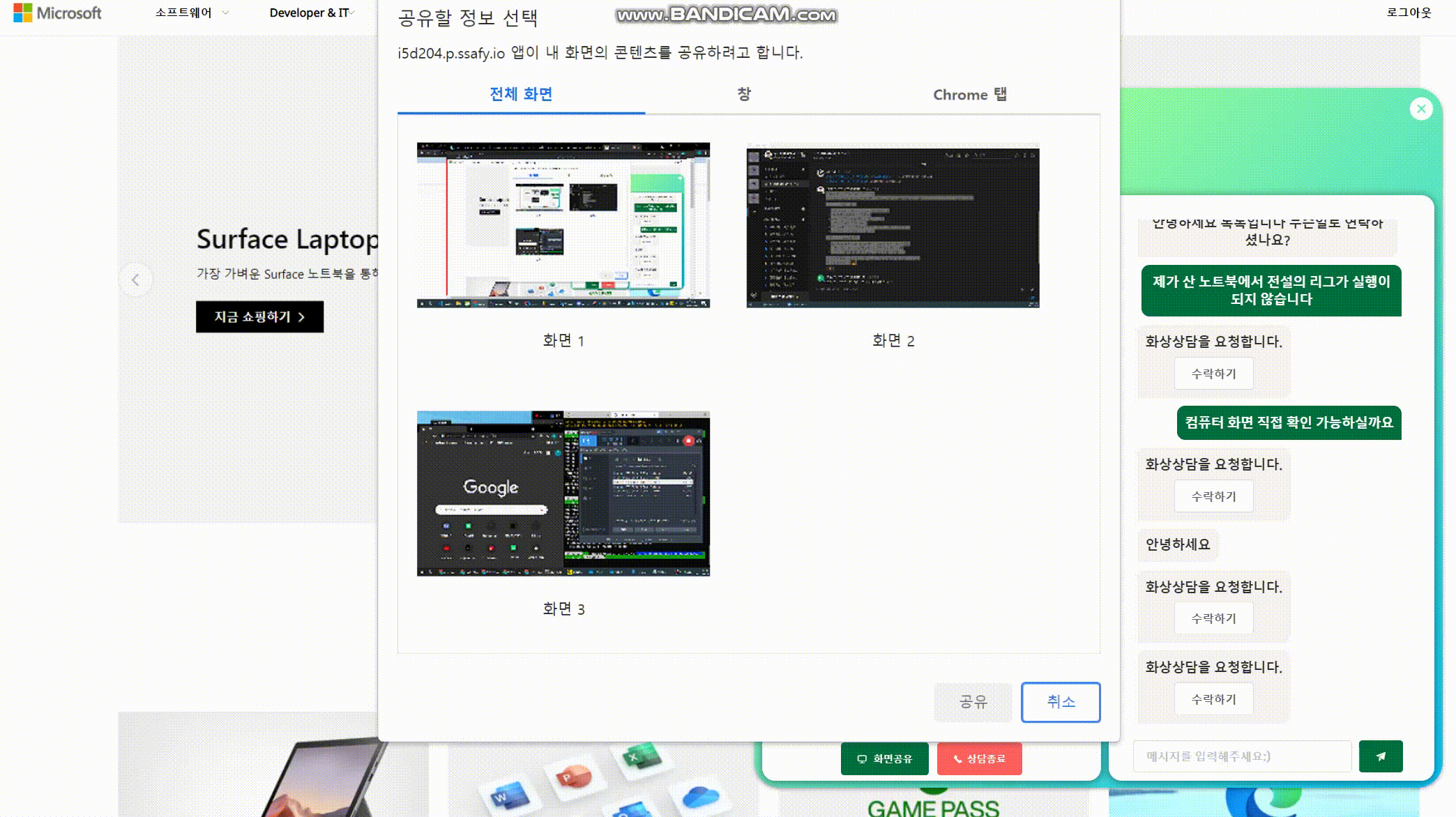Expand the Developer & IT dropdown
Viewport: 1456px width, 817px height.
[312, 13]
